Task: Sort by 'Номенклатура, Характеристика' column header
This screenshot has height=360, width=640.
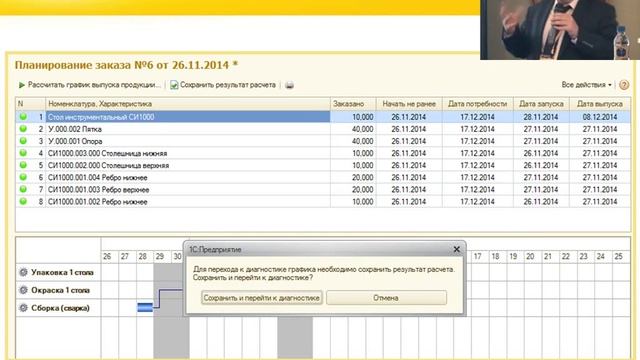Action: [x=188, y=104]
